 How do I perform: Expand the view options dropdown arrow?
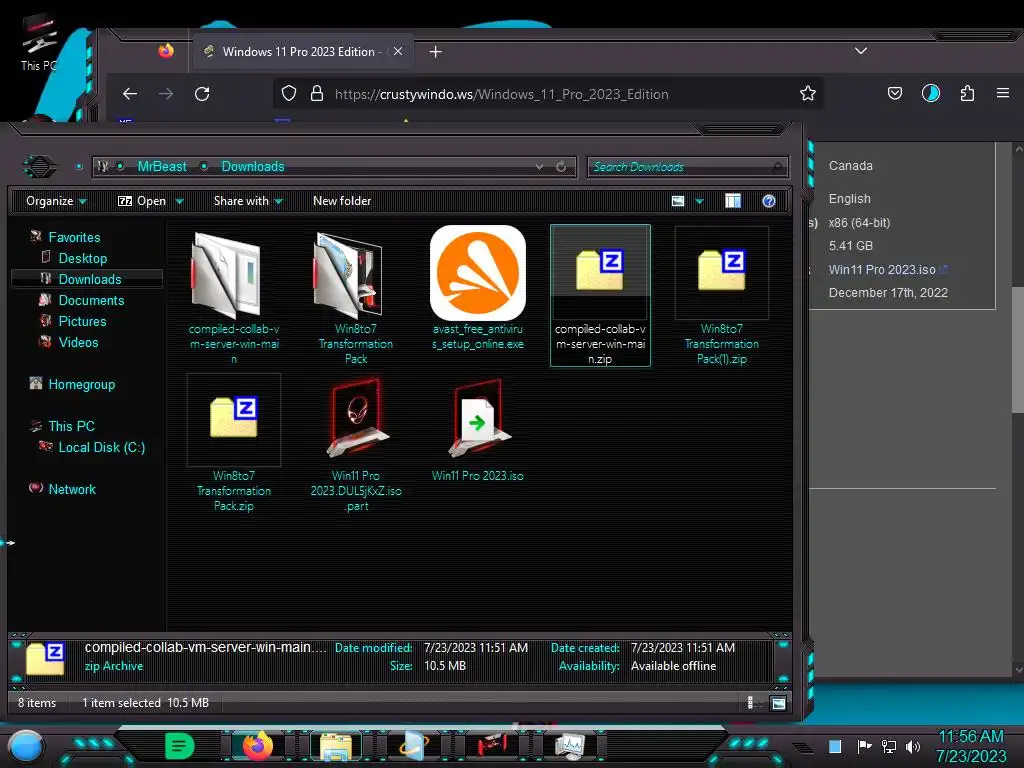click(699, 201)
